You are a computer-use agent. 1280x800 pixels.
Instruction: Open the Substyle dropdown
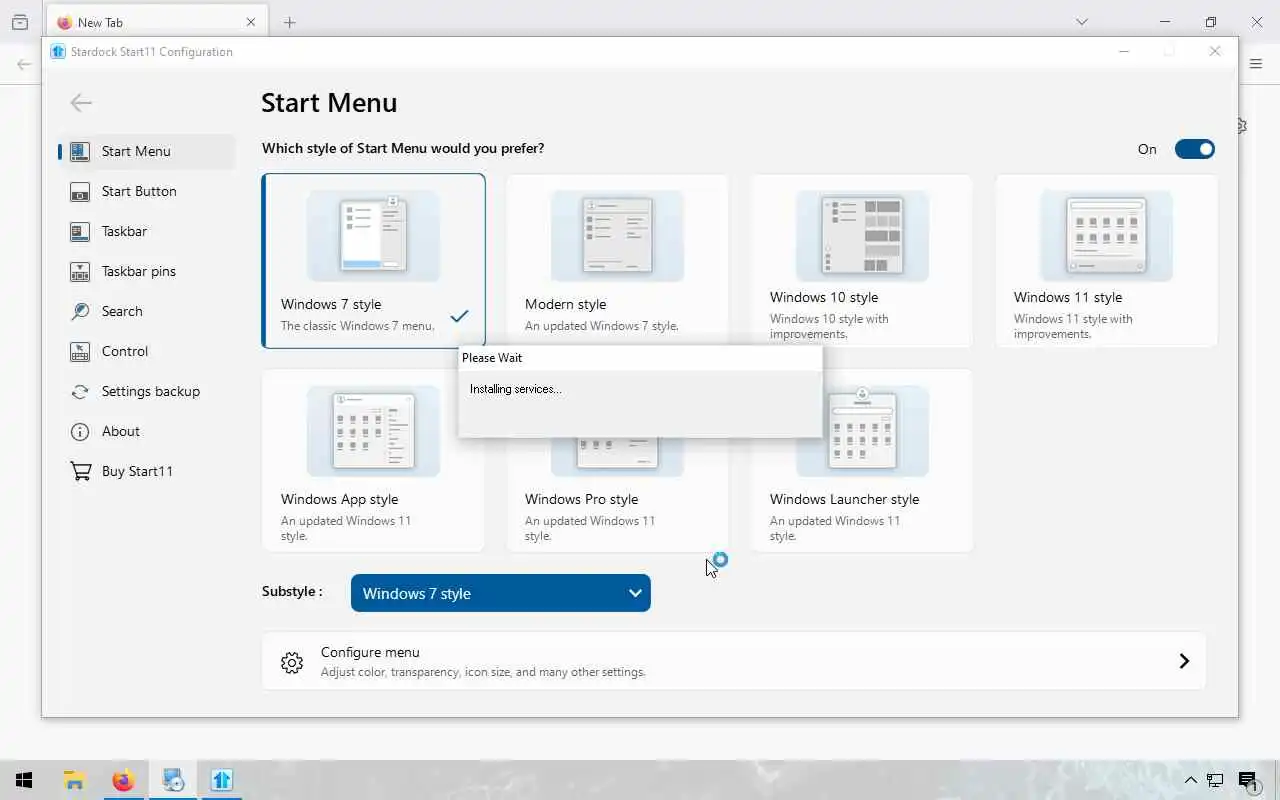coord(501,593)
